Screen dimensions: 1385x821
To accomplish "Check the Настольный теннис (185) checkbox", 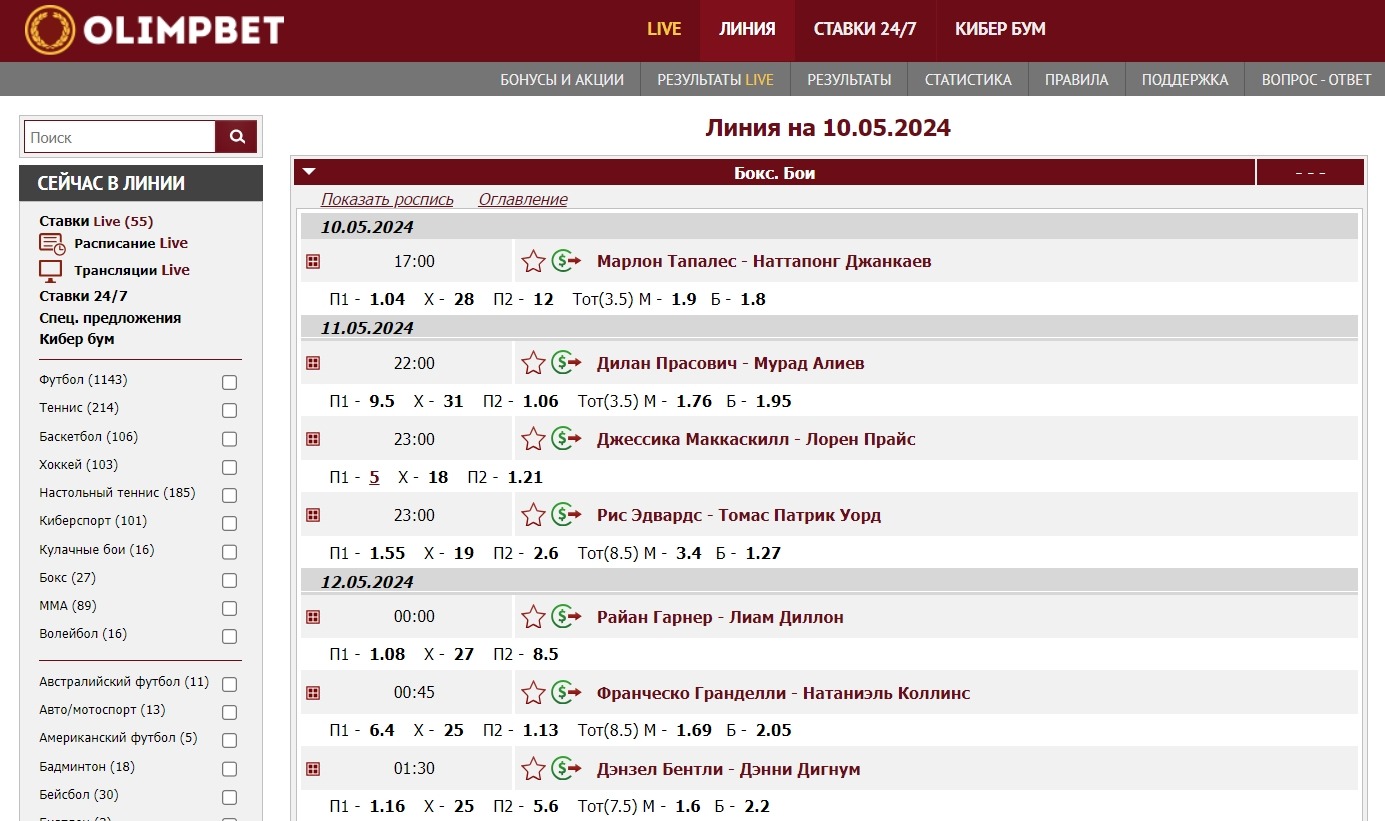I will (229, 495).
